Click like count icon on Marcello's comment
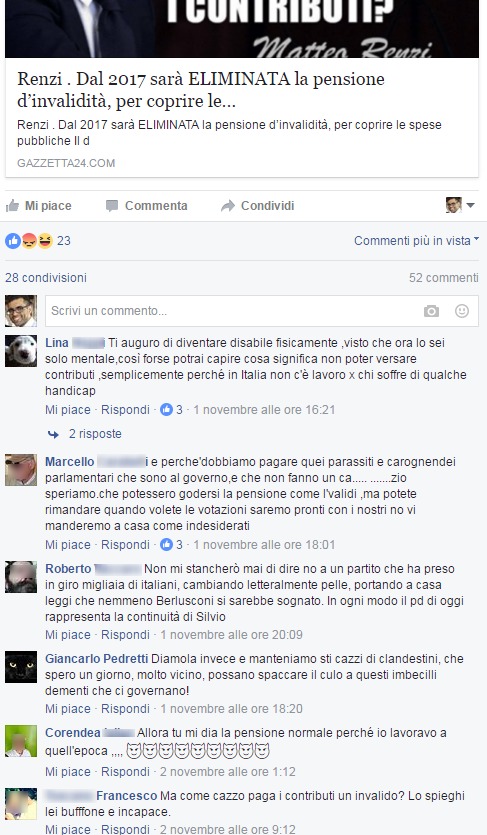 point(167,544)
